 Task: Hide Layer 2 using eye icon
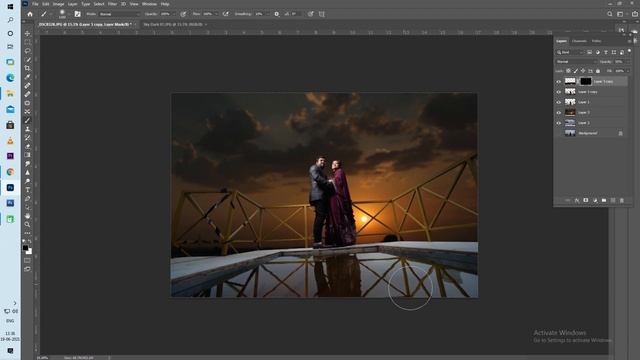click(558, 123)
